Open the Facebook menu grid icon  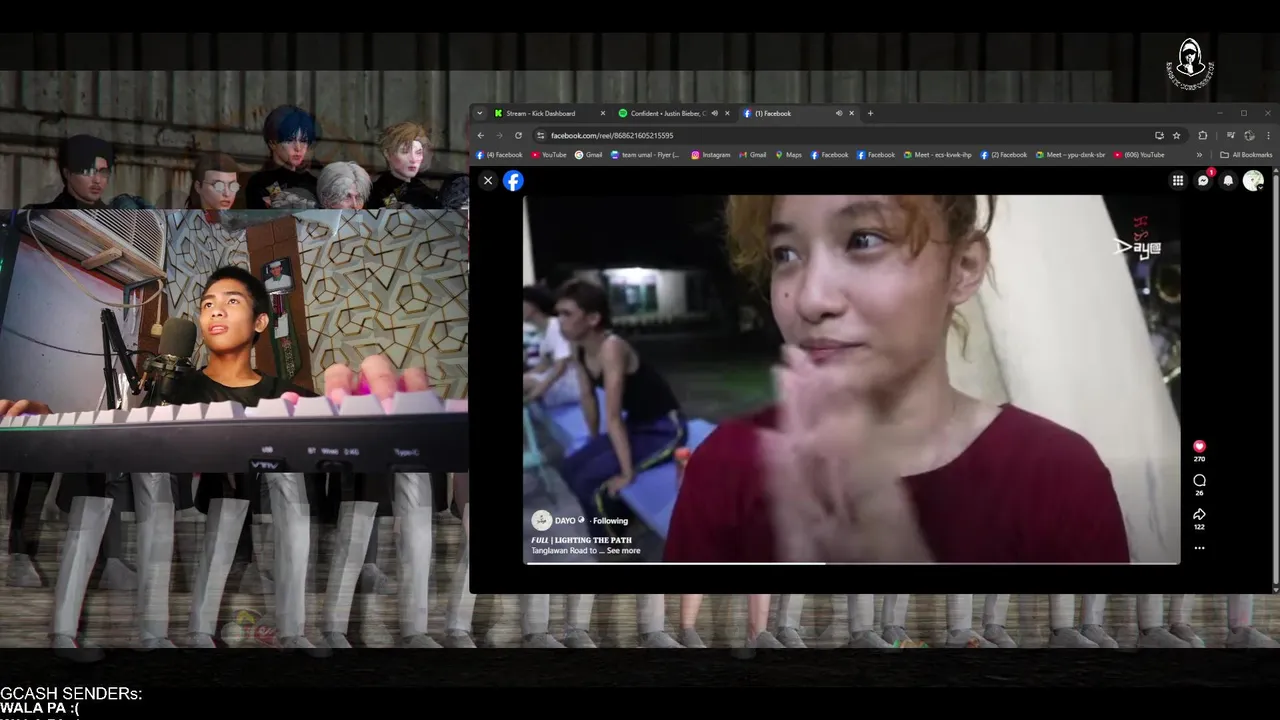tap(1178, 180)
